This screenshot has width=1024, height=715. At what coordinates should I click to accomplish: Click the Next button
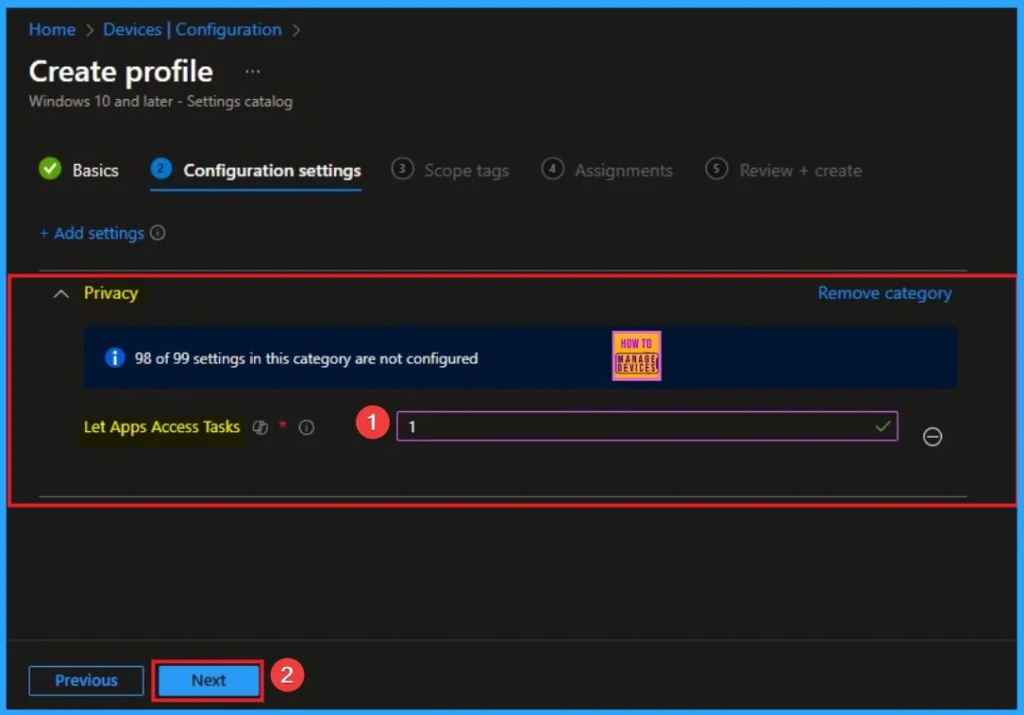pos(208,680)
